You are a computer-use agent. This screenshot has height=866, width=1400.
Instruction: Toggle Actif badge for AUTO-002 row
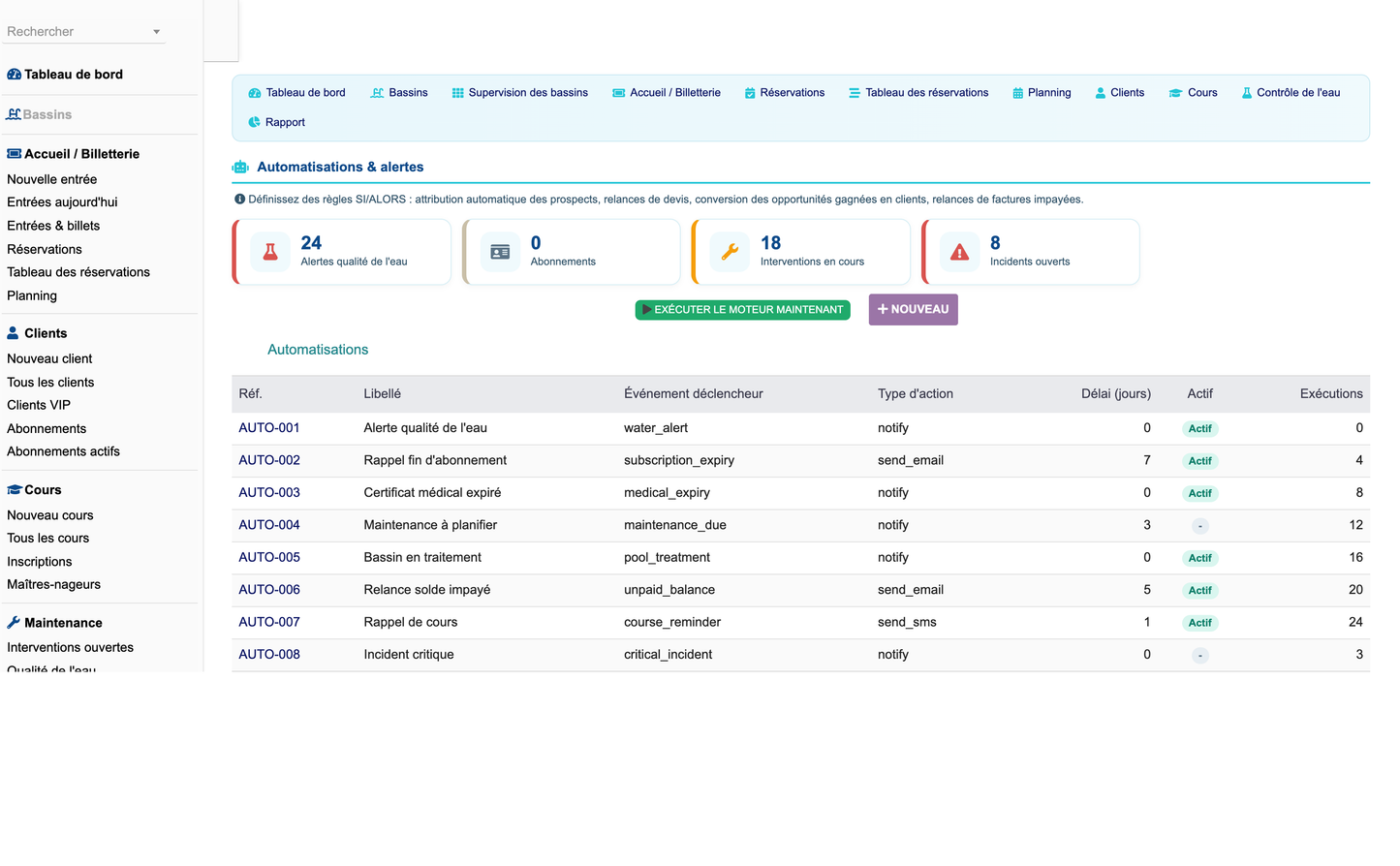tap(1200, 461)
